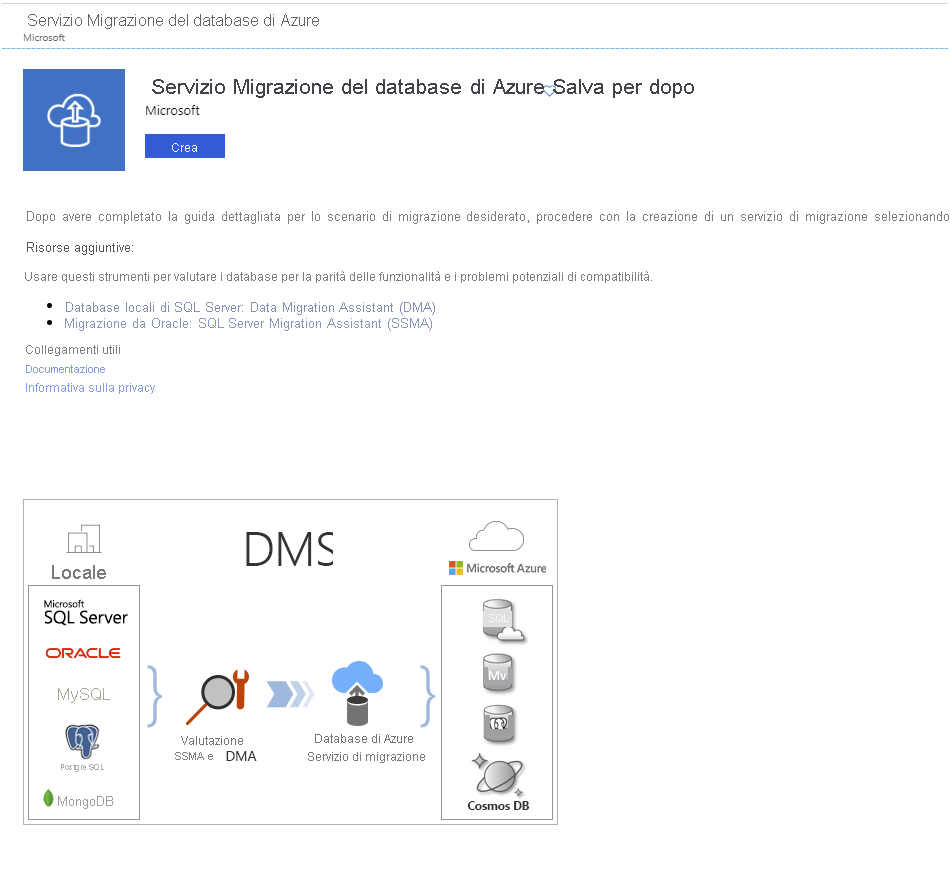The image size is (950, 876).
Task: Click the Cosmos DB planet icon
Action: (x=499, y=775)
